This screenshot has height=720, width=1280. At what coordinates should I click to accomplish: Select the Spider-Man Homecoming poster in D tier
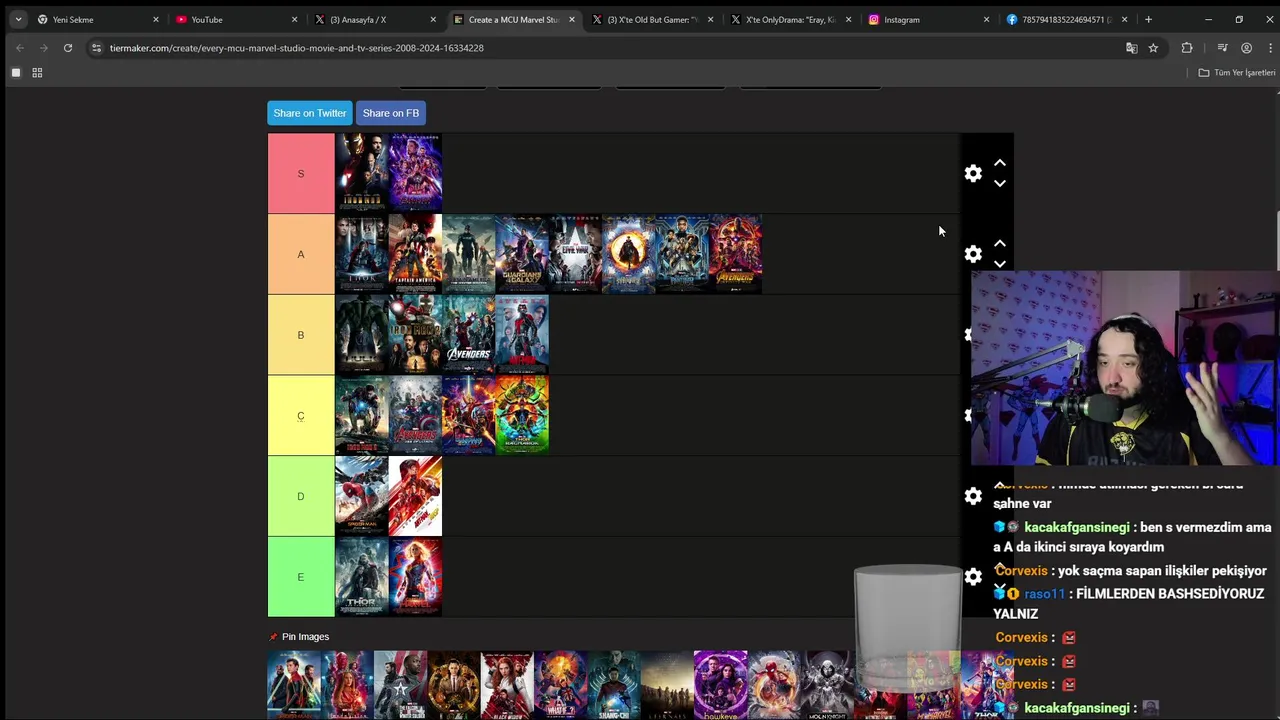[x=362, y=496]
